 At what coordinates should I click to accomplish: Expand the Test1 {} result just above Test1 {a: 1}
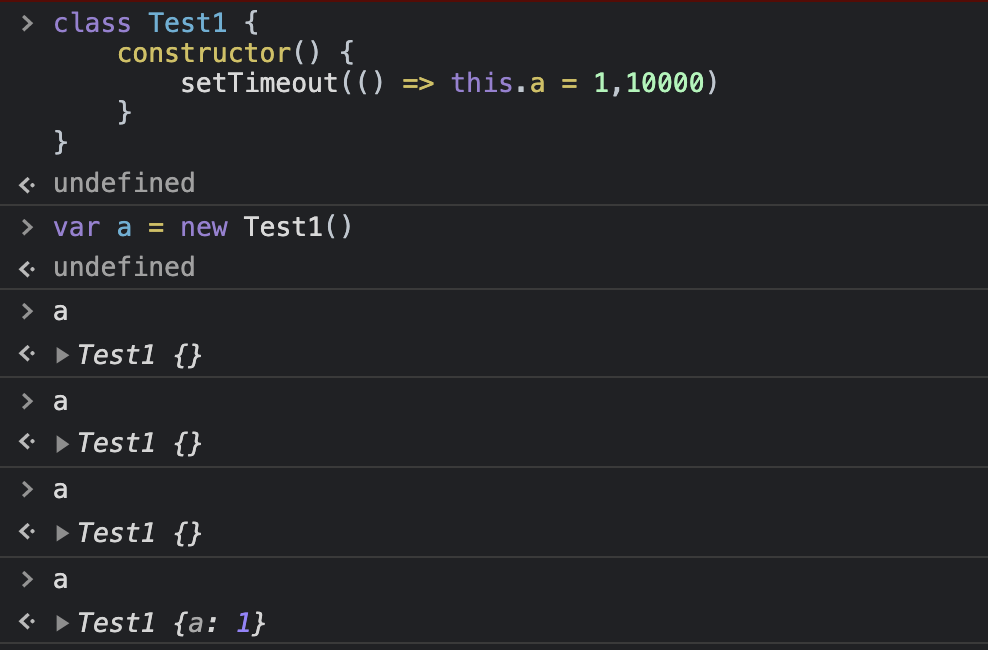[62, 533]
